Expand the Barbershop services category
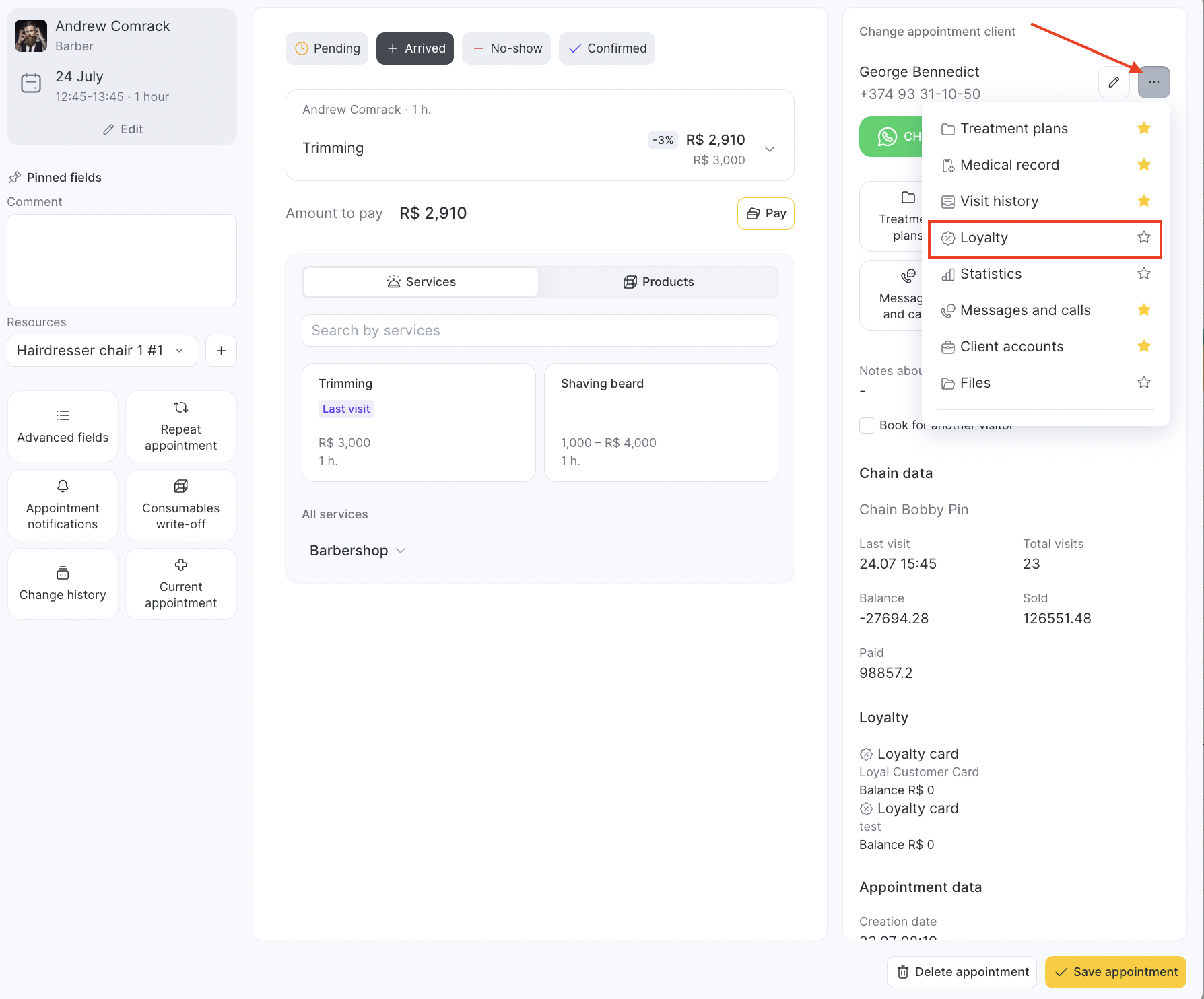Viewport: 1204px width, 999px height. [358, 551]
